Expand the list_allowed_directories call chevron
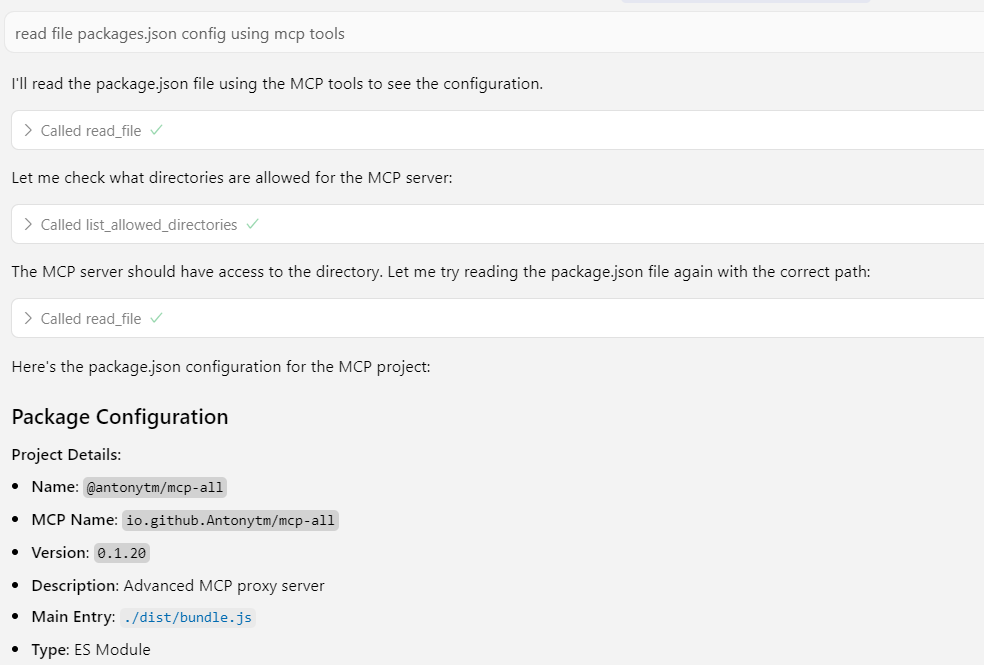 (x=28, y=224)
